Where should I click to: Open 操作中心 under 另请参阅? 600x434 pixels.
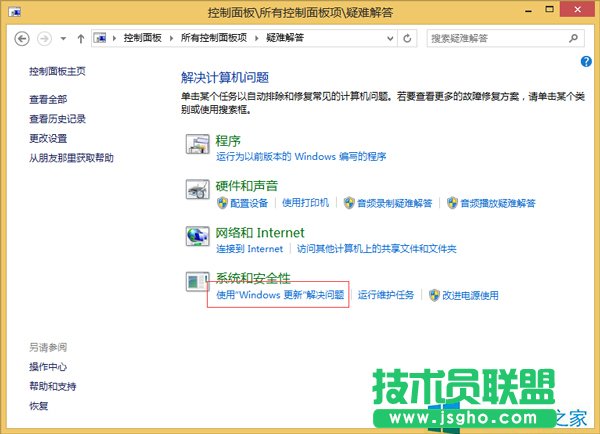pos(48,367)
